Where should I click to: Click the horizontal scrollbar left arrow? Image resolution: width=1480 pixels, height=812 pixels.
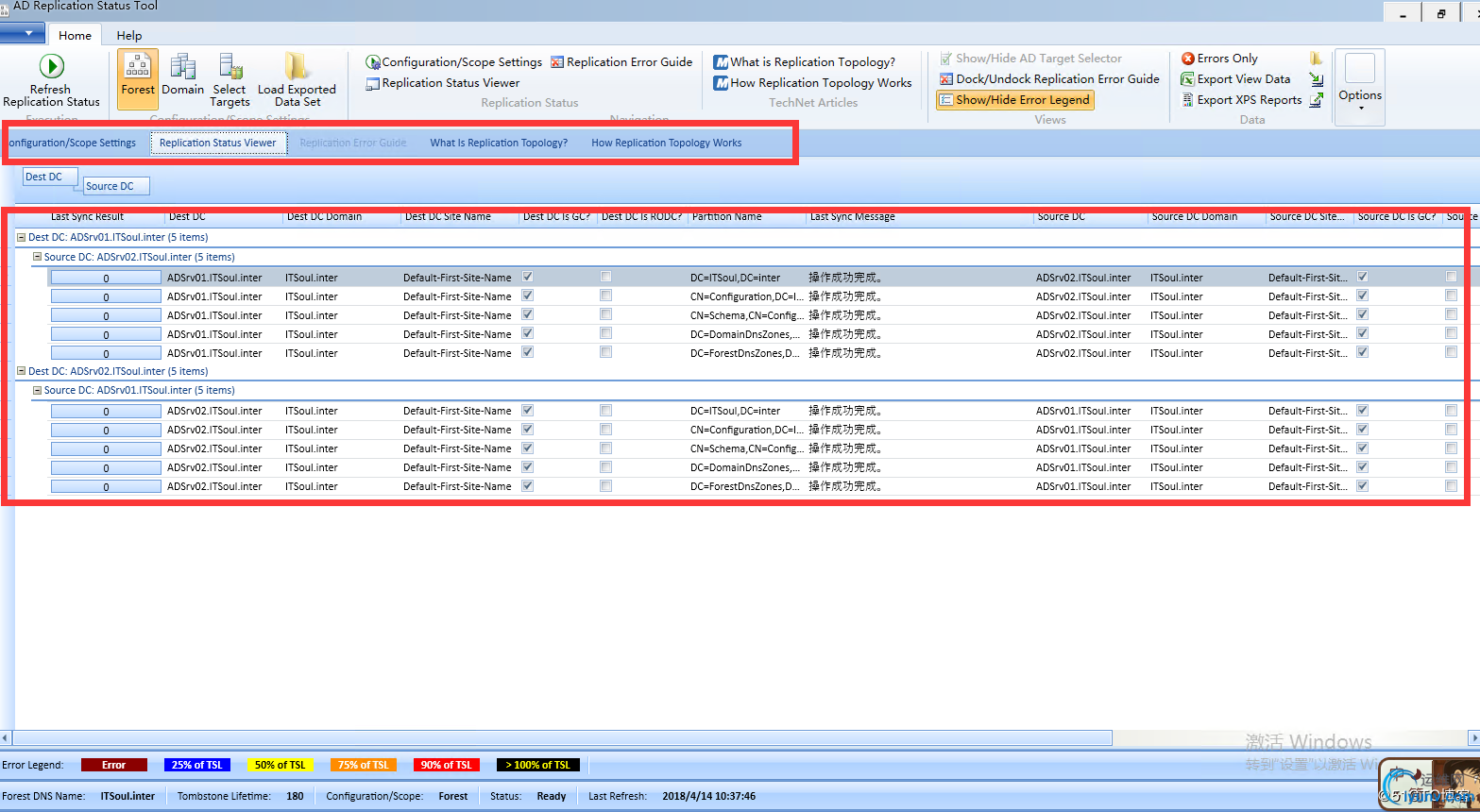pyautogui.click(x=6, y=737)
